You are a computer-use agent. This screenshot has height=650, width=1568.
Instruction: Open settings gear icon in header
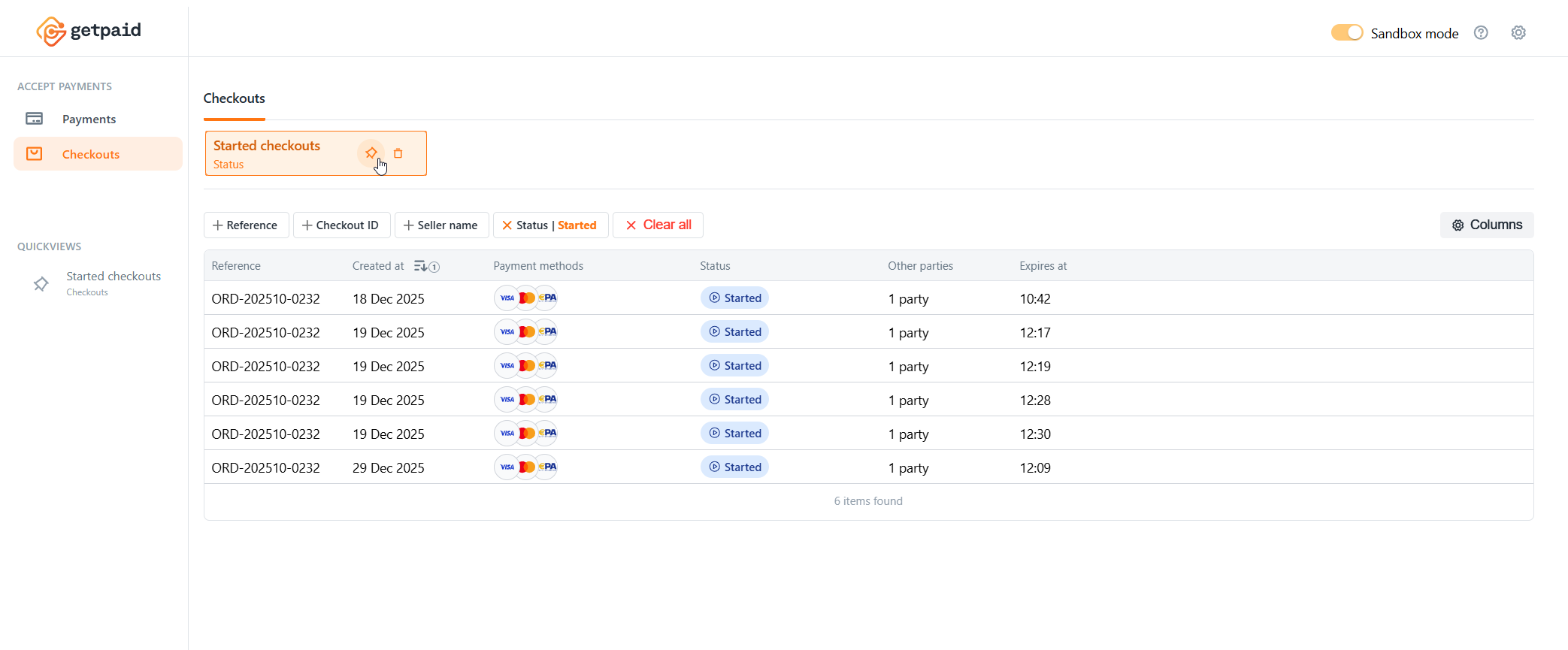(1518, 33)
